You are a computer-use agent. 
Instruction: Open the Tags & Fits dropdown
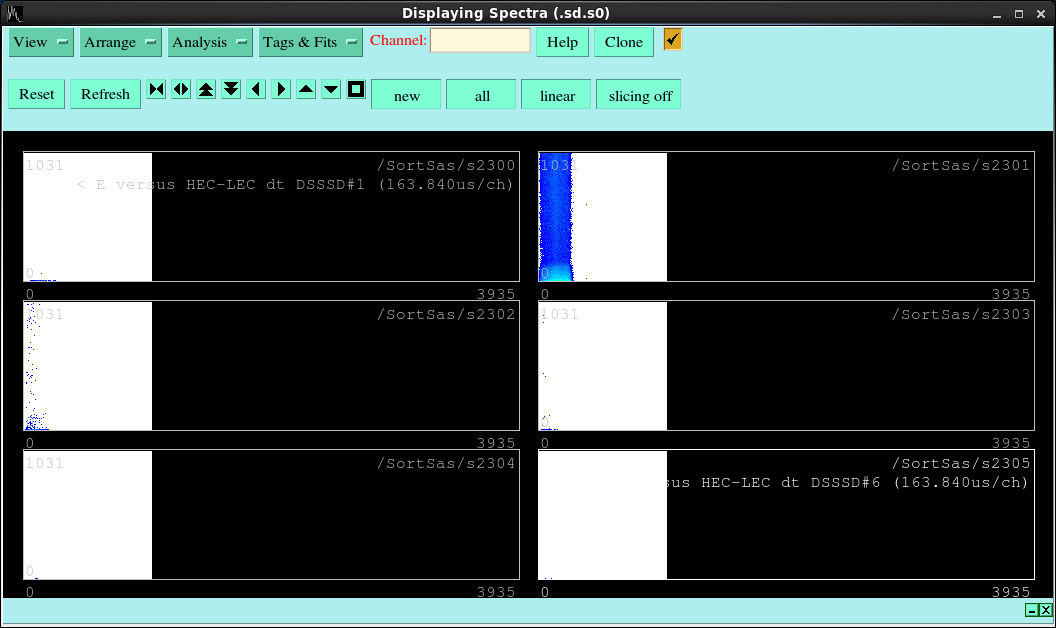[311, 42]
